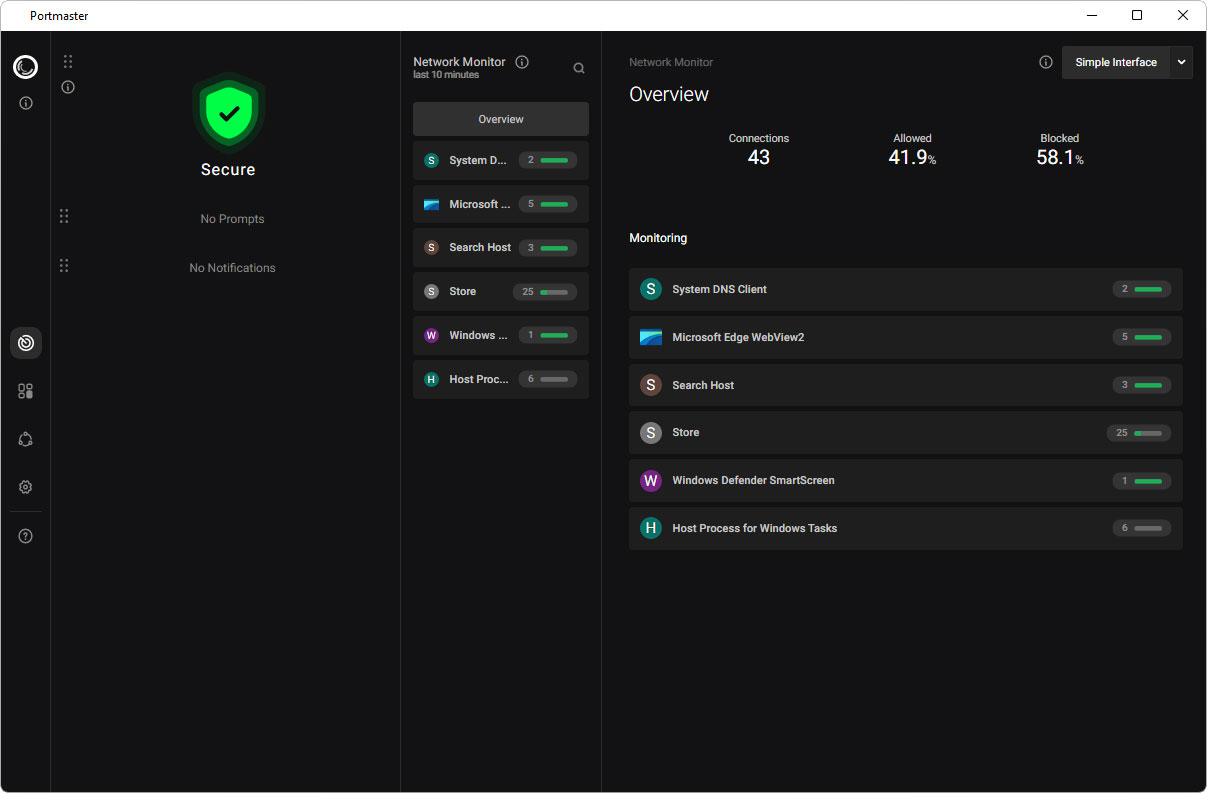Select the Overview tab in the app list

[501, 119]
